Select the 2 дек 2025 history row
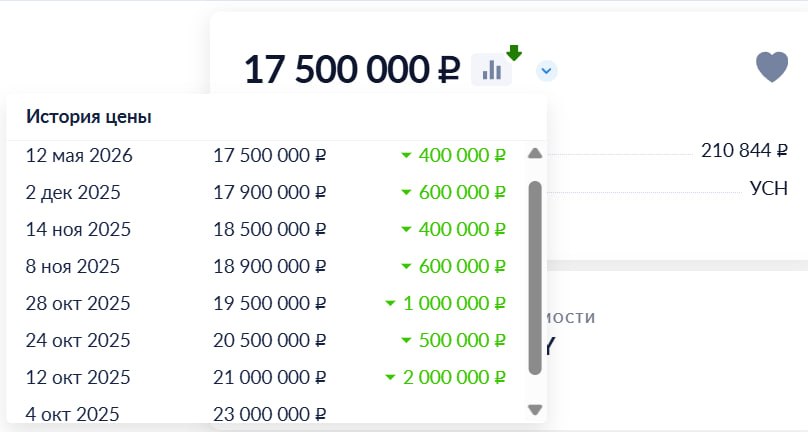808x432 pixels. tap(266, 192)
